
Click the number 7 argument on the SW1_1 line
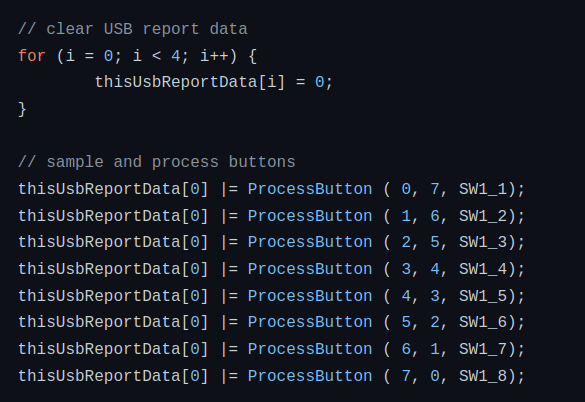tap(435, 189)
